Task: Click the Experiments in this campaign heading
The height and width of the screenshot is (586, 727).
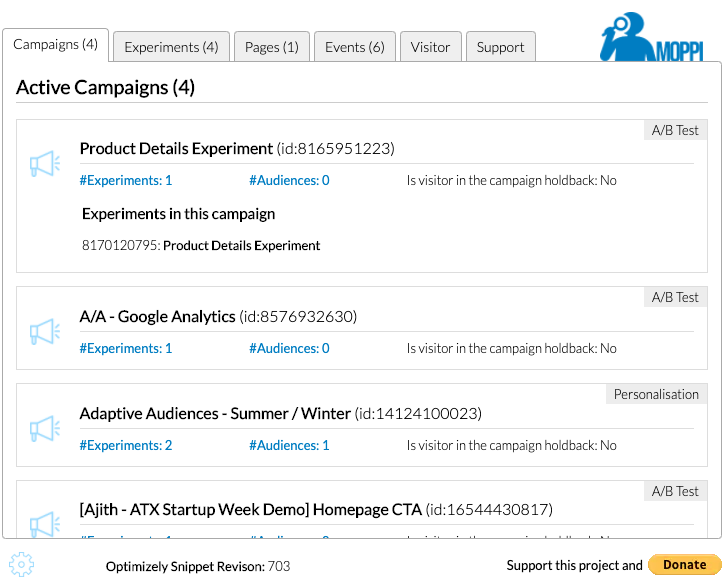Action: [x=179, y=214]
